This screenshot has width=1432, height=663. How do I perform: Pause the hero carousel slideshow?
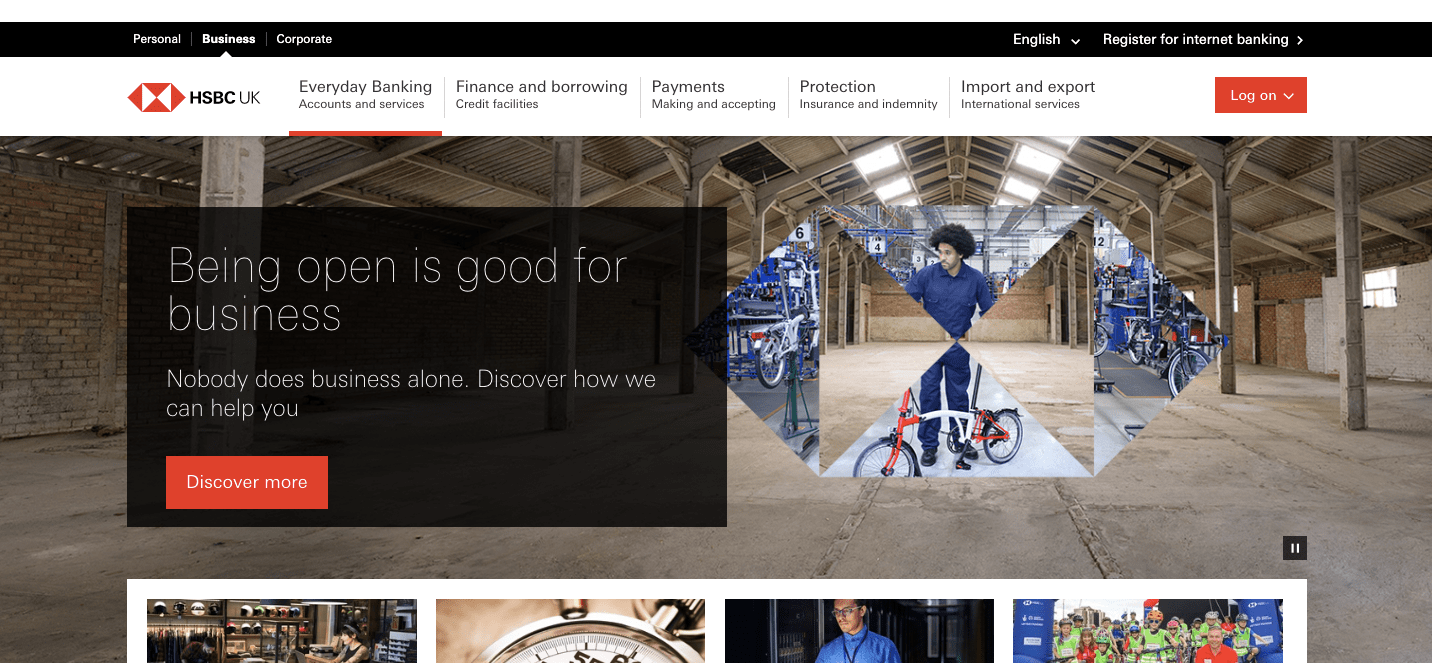(1295, 548)
